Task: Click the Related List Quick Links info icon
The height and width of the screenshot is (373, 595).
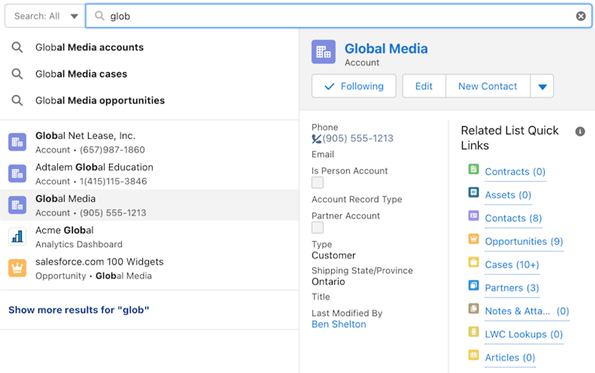Action: 580,131
